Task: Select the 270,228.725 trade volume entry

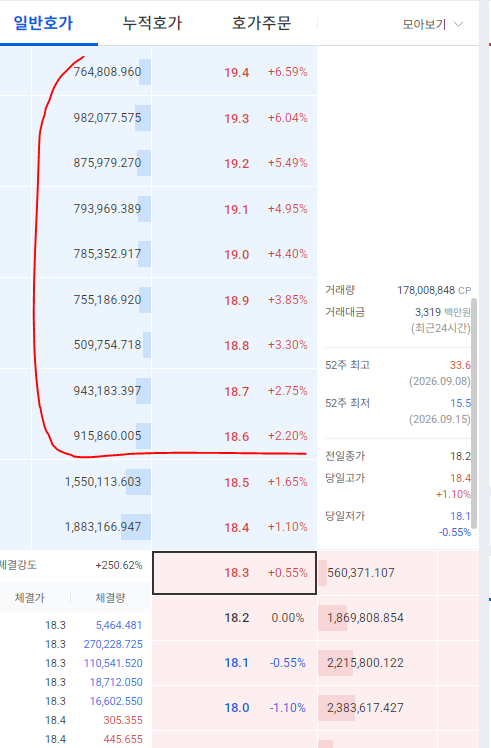Action: [x=113, y=644]
